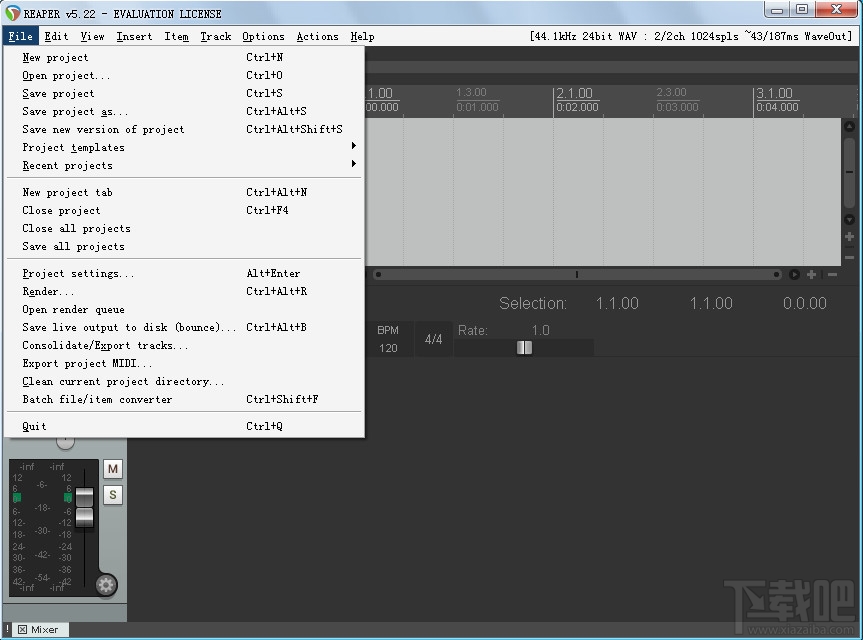Choose Save project as... entry
The height and width of the screenshot is (640, 863).
pos(184,111)
